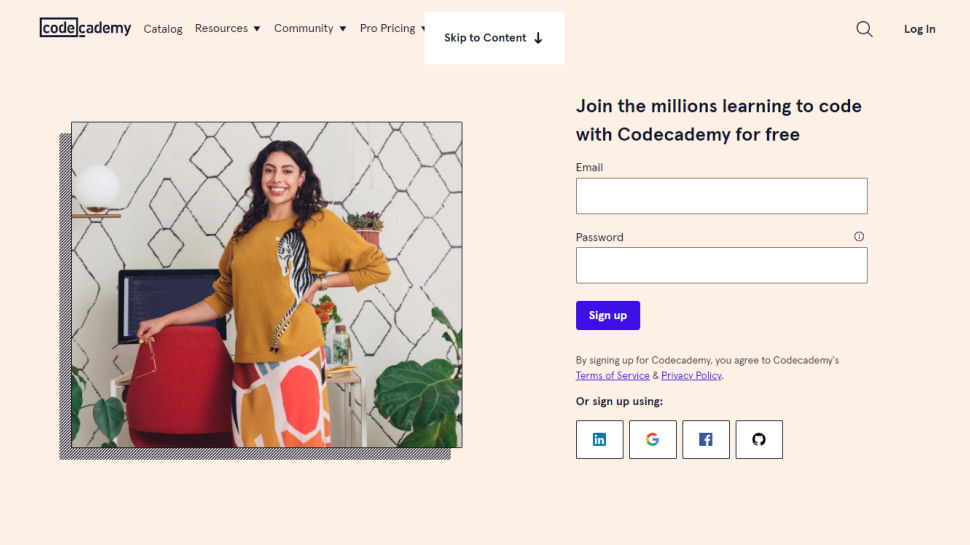Expand the Community dropdown menu
Viewport: 970px width, 545px height.
(310, 28)
